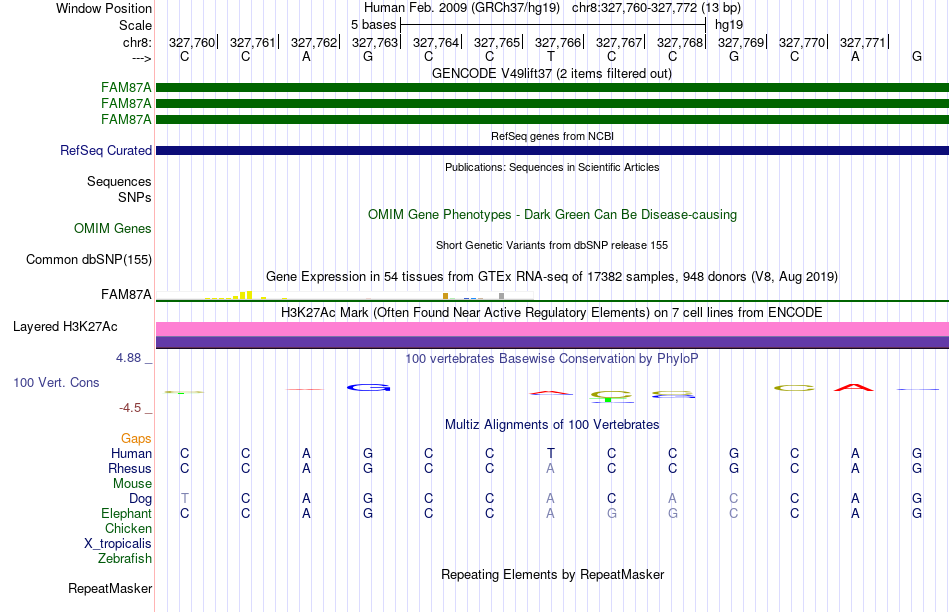Image resolution: width=950 pixels, height=612 pixels.
Task: Open the H3K27Ac Mark track title
Action: (x=552, y=313)
